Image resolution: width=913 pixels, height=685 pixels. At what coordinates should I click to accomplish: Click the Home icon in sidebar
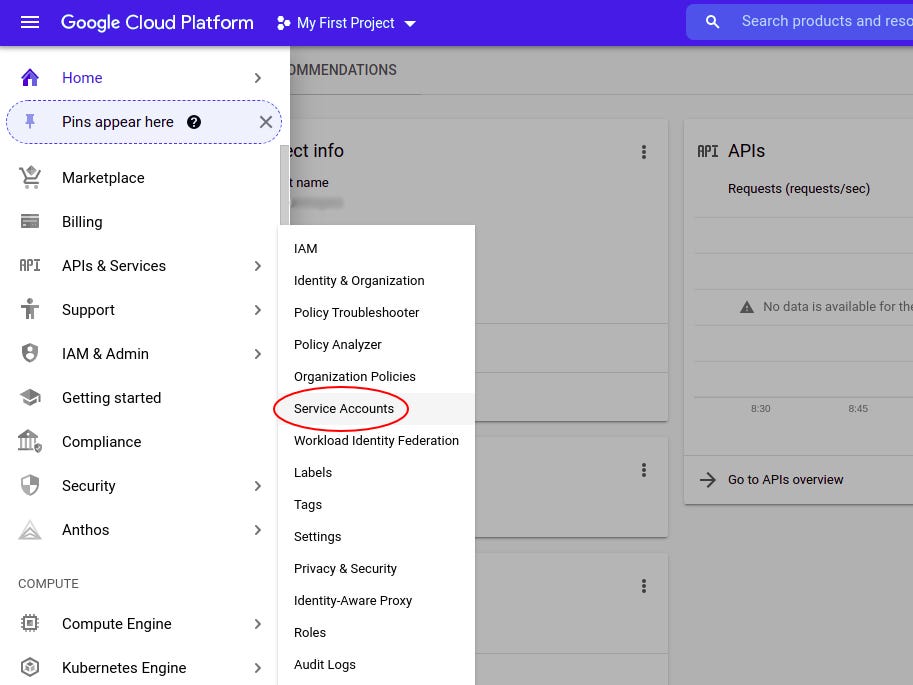30,77
